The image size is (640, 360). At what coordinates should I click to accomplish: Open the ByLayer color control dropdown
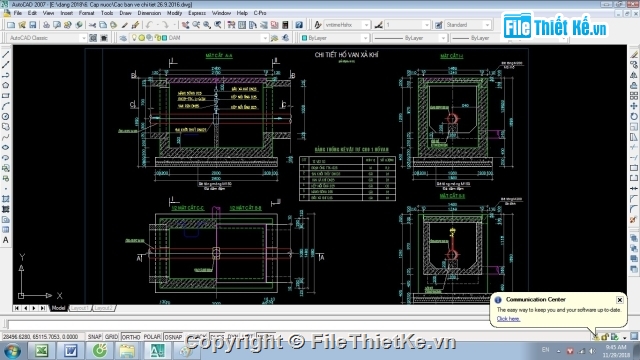[365, 38]
